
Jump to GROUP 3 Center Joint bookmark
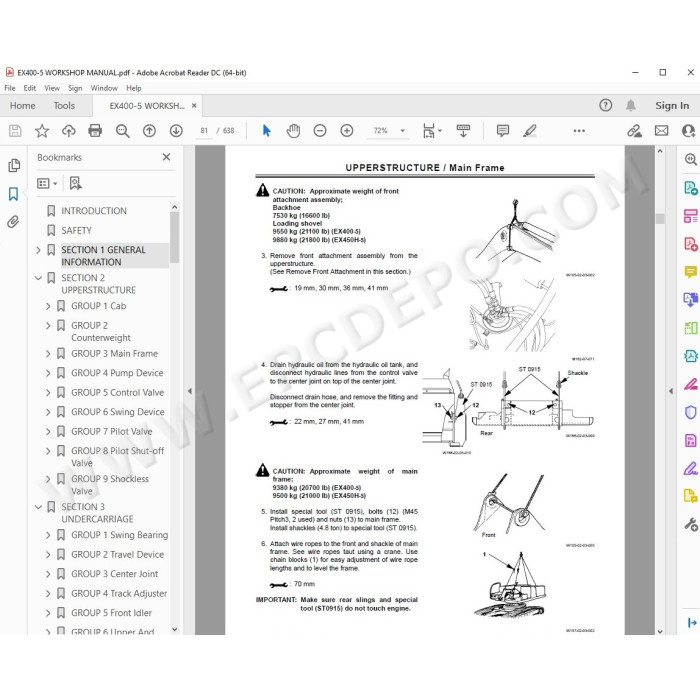[114, 574]
